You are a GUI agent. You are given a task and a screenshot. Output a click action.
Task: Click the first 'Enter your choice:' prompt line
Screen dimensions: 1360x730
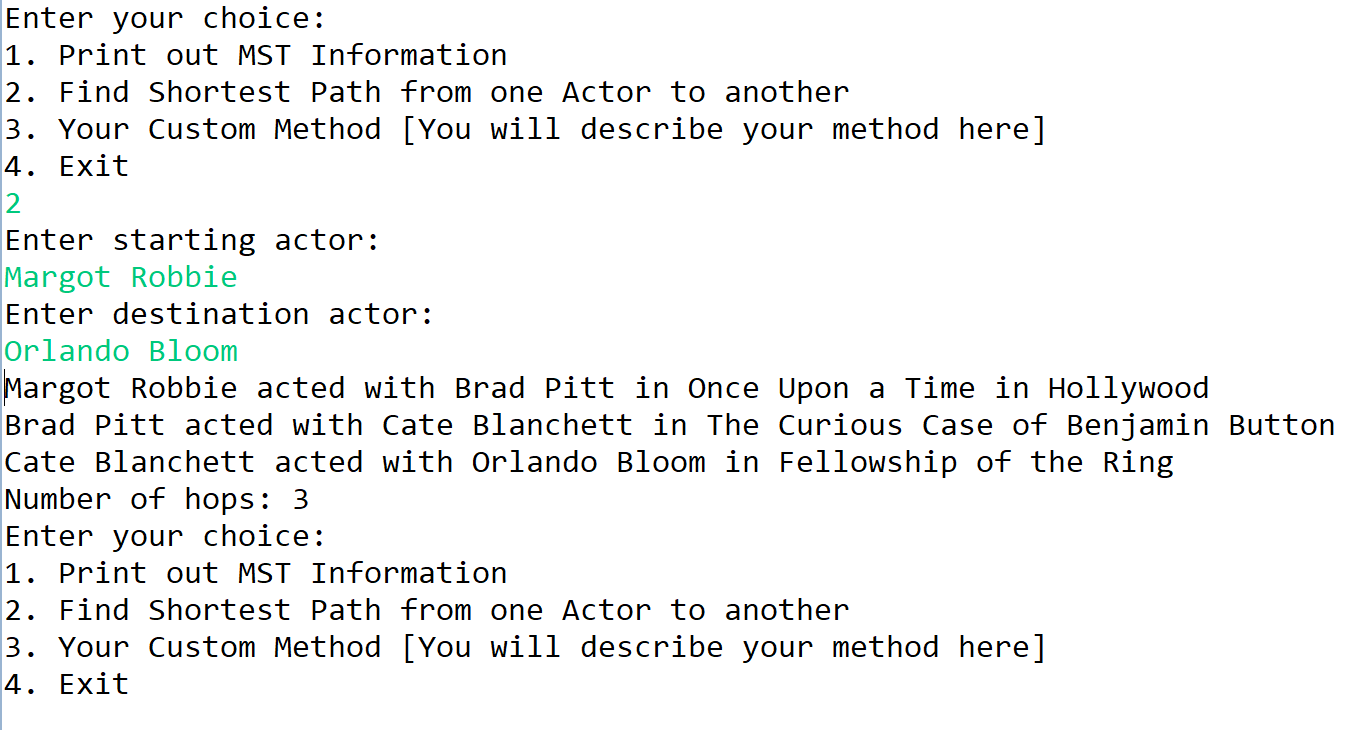point(166,18)
